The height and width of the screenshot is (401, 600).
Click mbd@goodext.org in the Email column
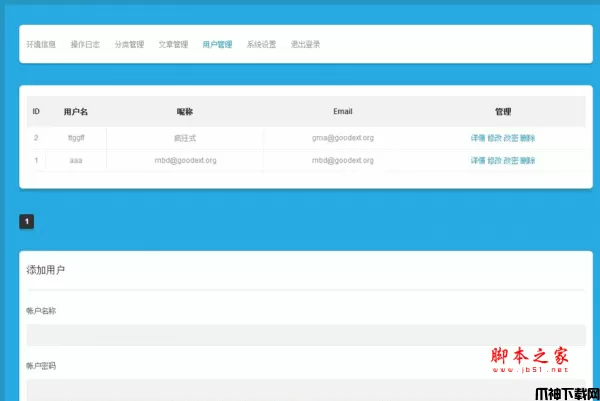[x=343, y=161]
